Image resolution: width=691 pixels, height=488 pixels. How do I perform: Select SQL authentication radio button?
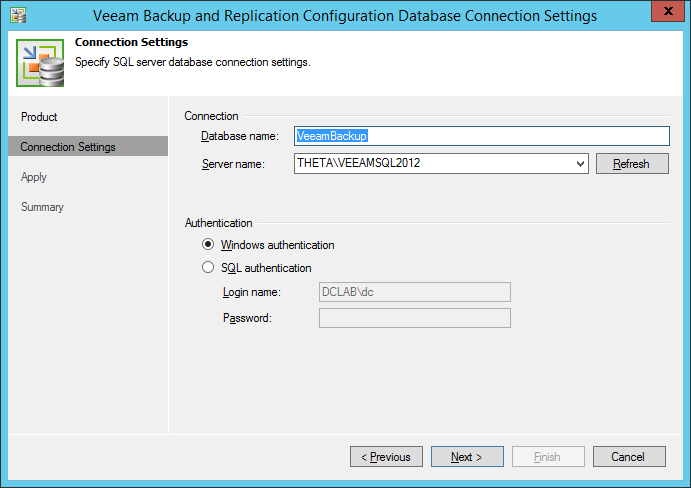pos(208,268)
